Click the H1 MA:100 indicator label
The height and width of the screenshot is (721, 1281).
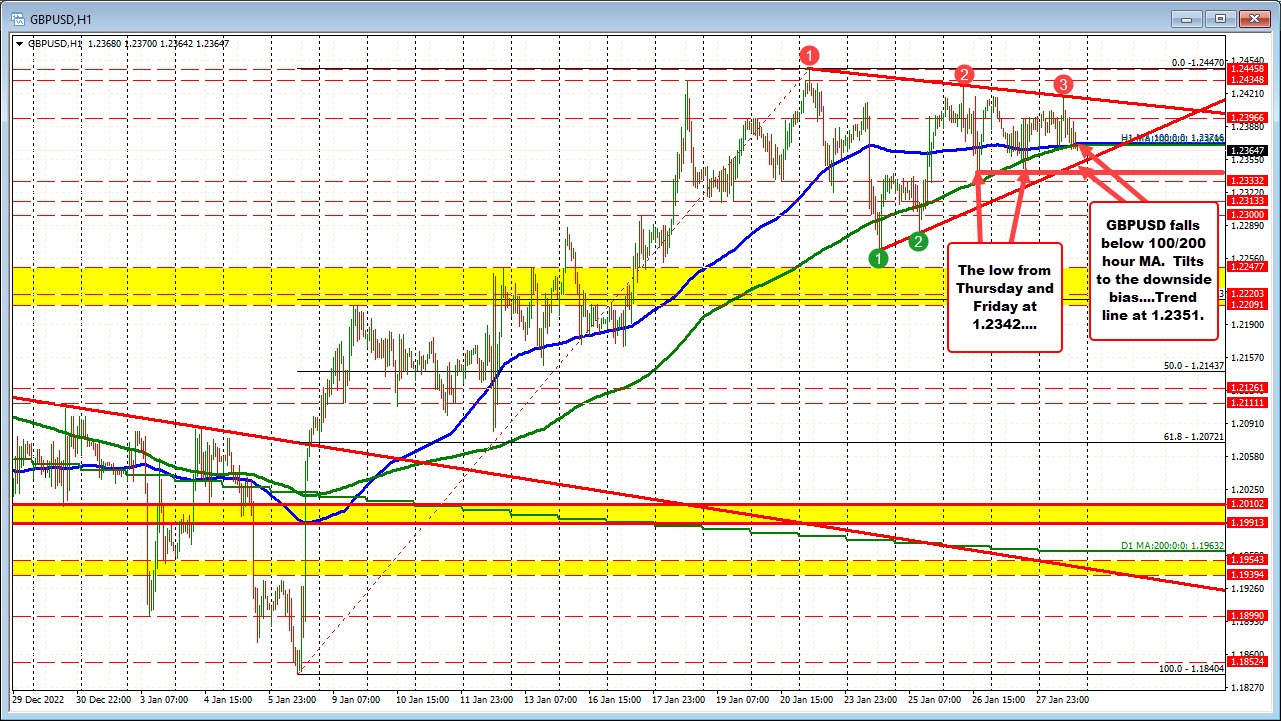[1172, 138]
